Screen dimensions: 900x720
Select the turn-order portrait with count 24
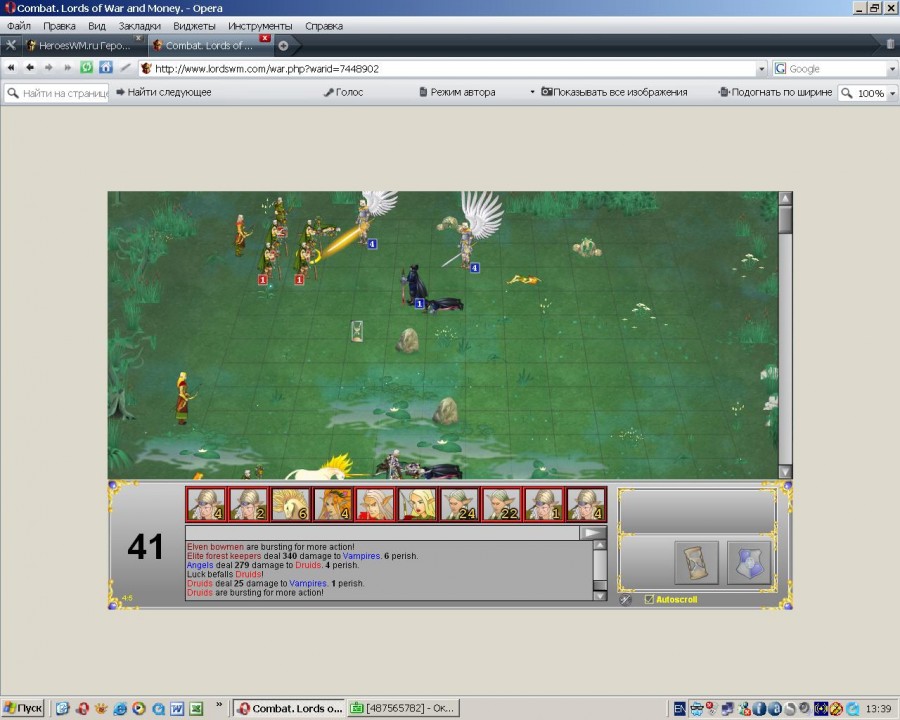pyautogui.click(x=460, y=504)
